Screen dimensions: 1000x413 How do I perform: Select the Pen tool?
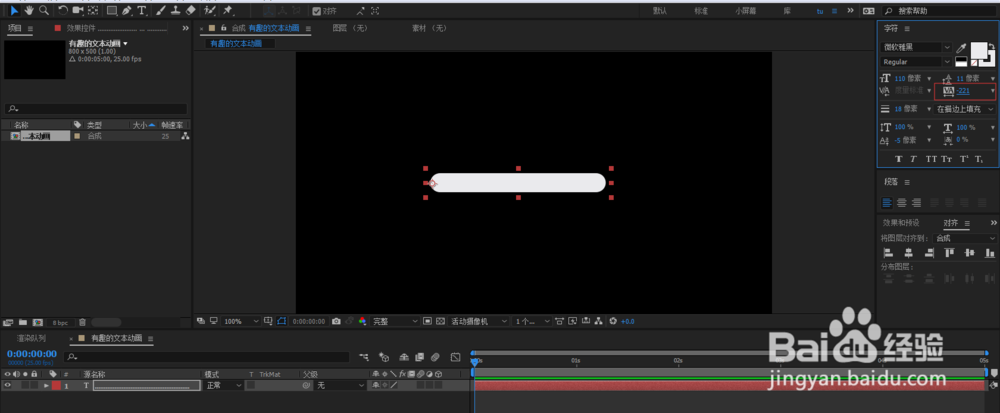[127, 10]
